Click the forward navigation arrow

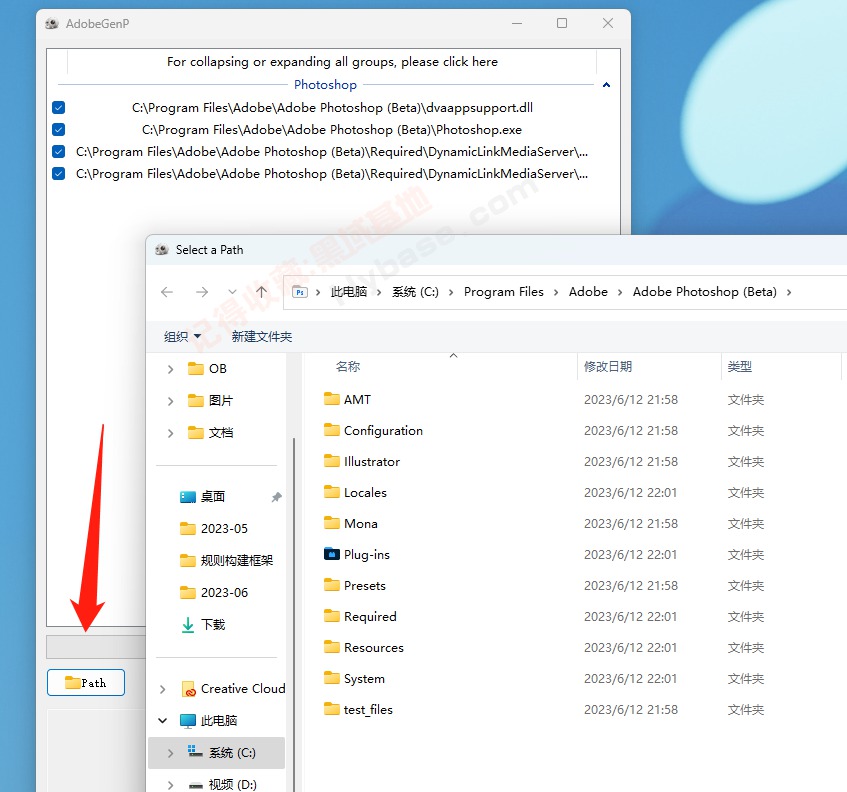tap(202, 292)
